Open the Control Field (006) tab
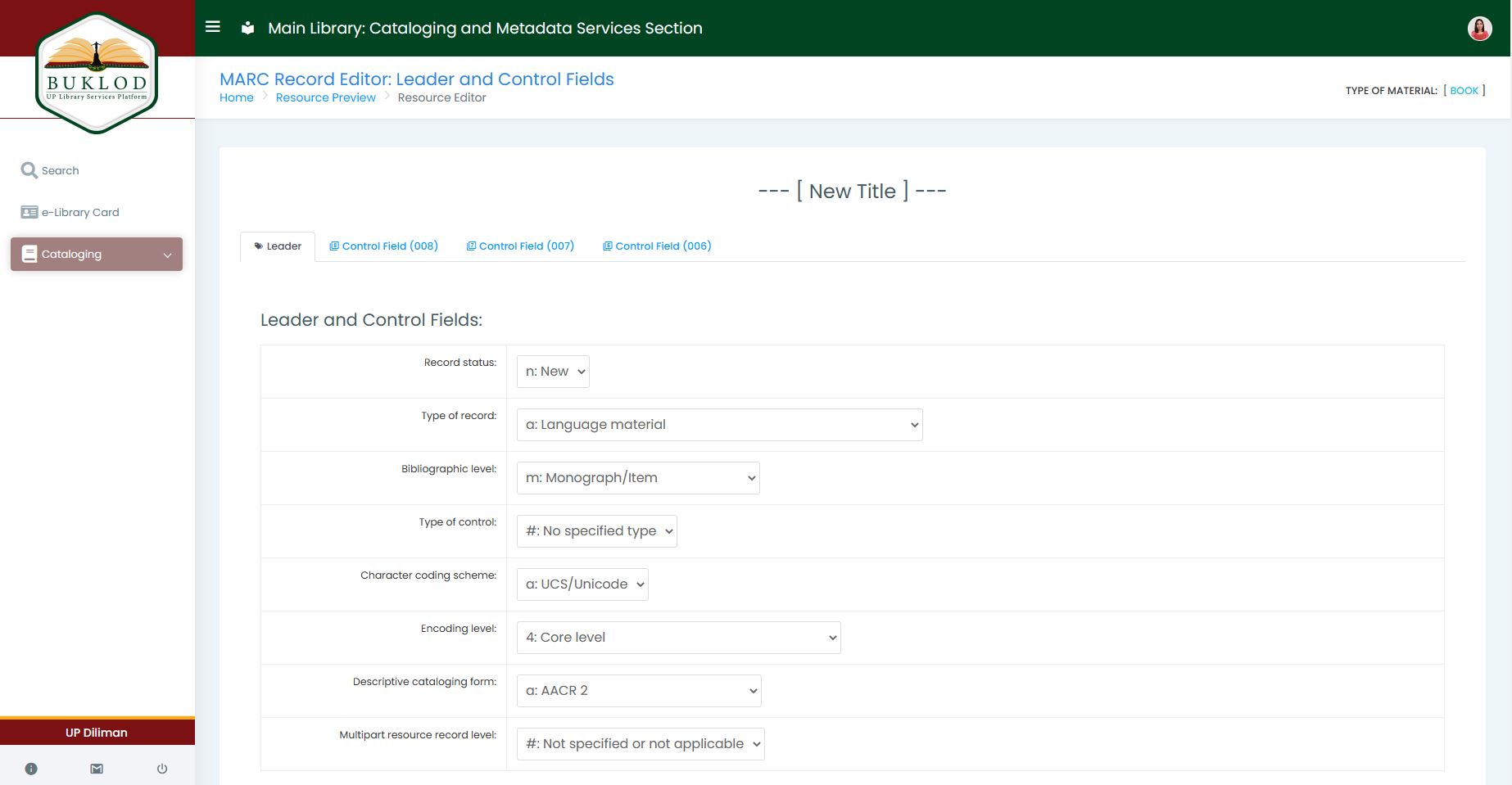 tap(656, 246)
